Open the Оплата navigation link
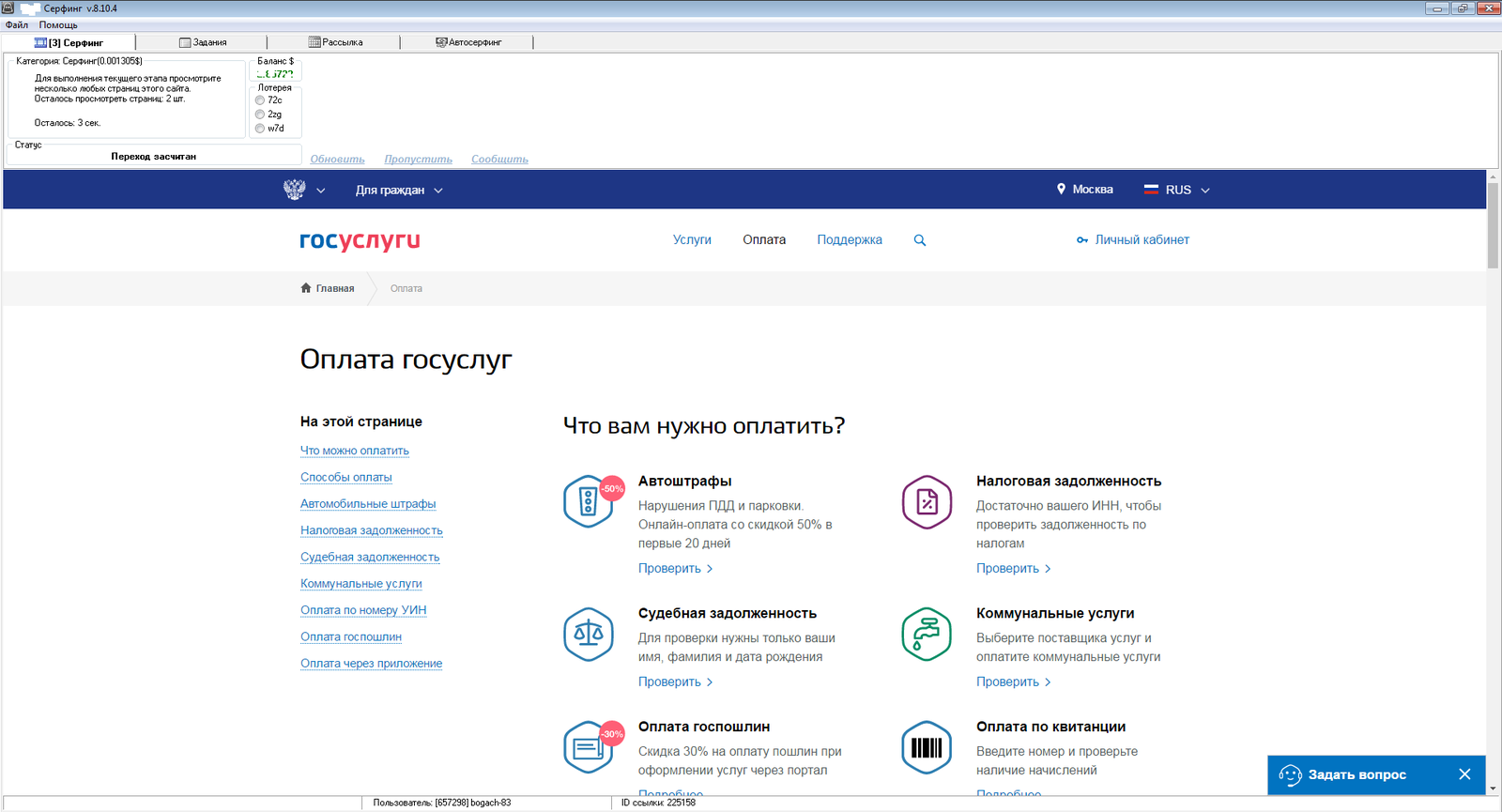The width and height of the screenshot is (1502, 812). [764, 240]
